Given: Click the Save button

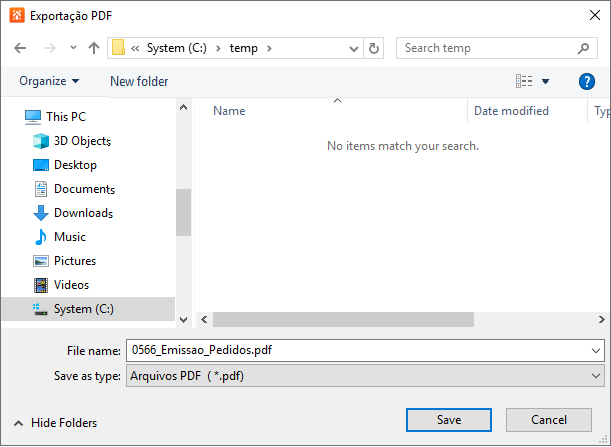Looking at the screenshot, I should pyautogui.click(x=449, y=420).
